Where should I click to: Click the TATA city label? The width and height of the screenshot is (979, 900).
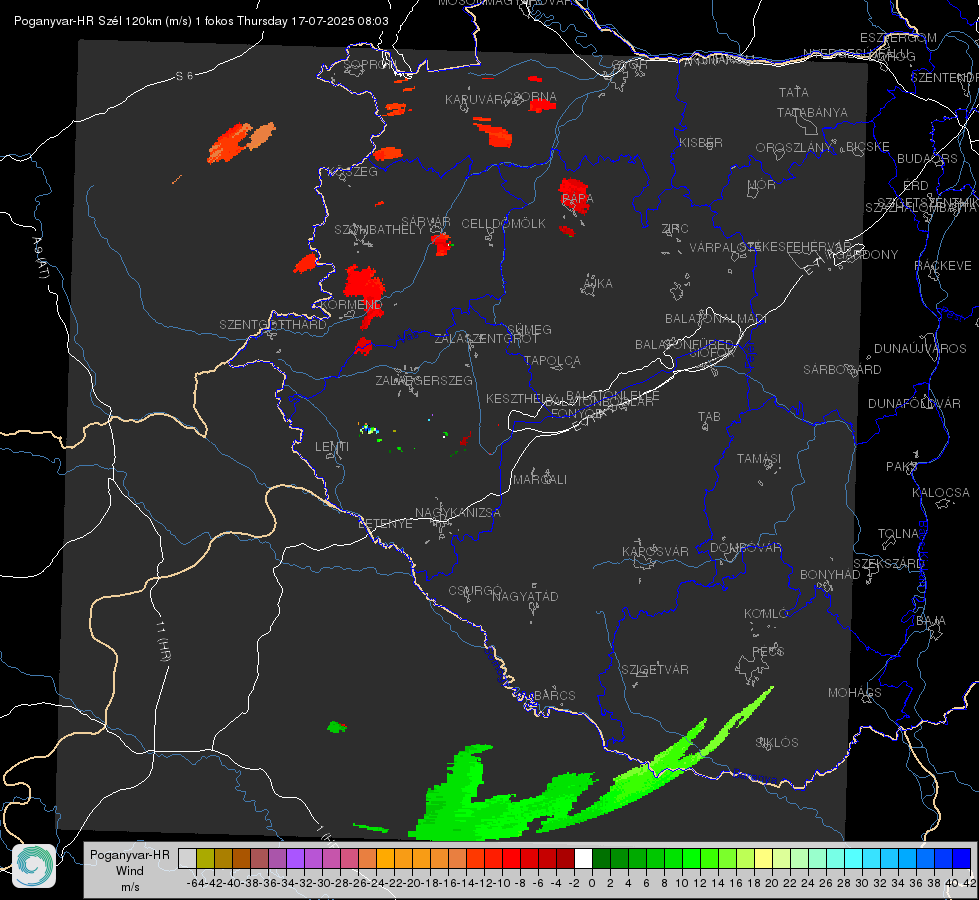[x=794, y=92]
